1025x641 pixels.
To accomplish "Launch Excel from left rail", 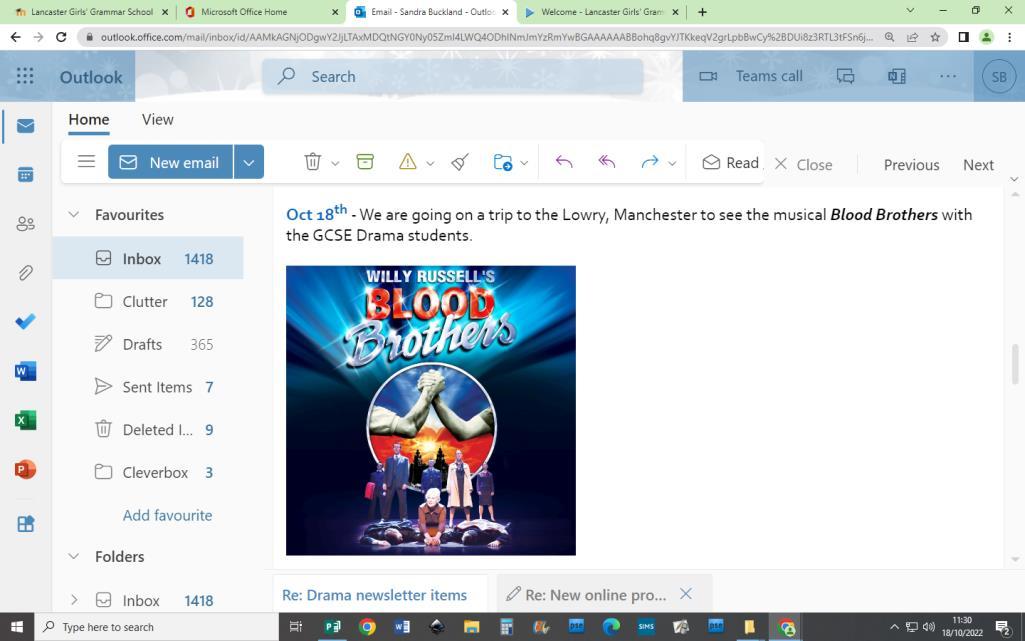I will (25, 420).
